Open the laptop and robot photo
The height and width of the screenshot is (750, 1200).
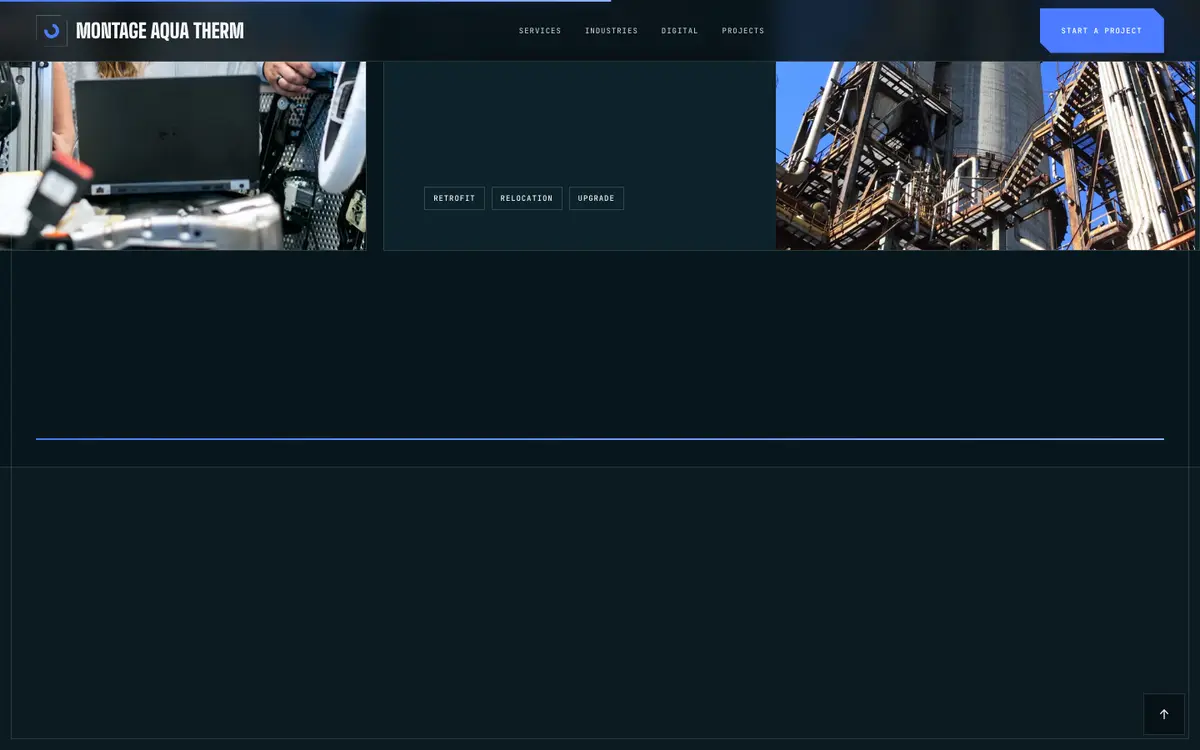coord(183,155)
